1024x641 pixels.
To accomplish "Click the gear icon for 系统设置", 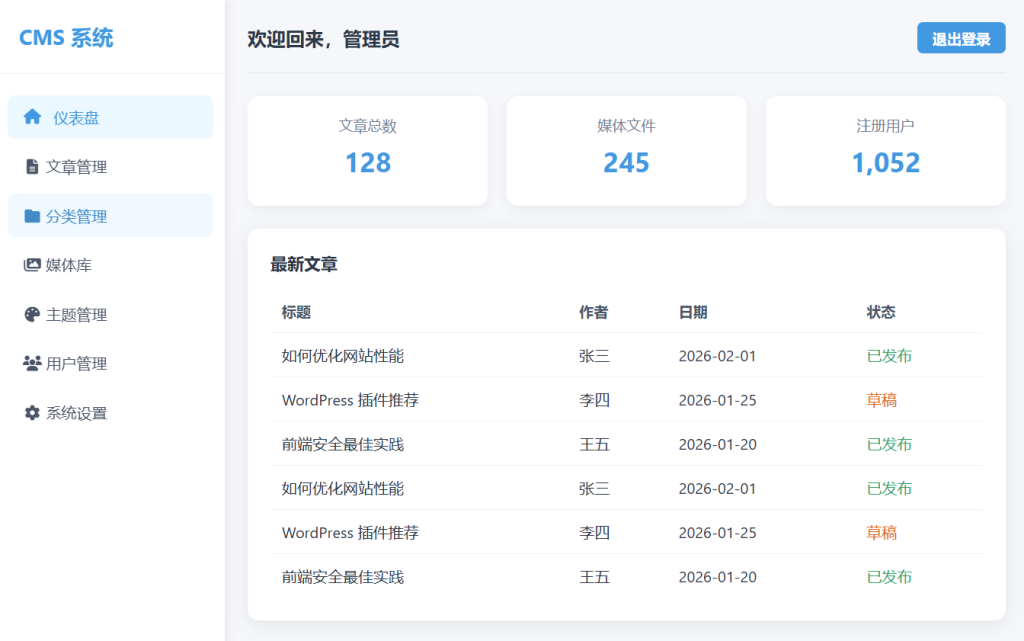I will (32, 413).
